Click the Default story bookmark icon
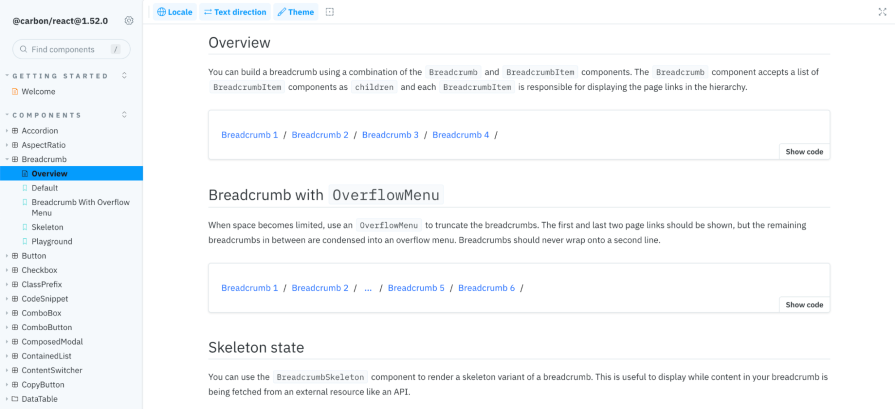Screen dimensions: 895x409 pyautogui.click(x=26, y=188)
